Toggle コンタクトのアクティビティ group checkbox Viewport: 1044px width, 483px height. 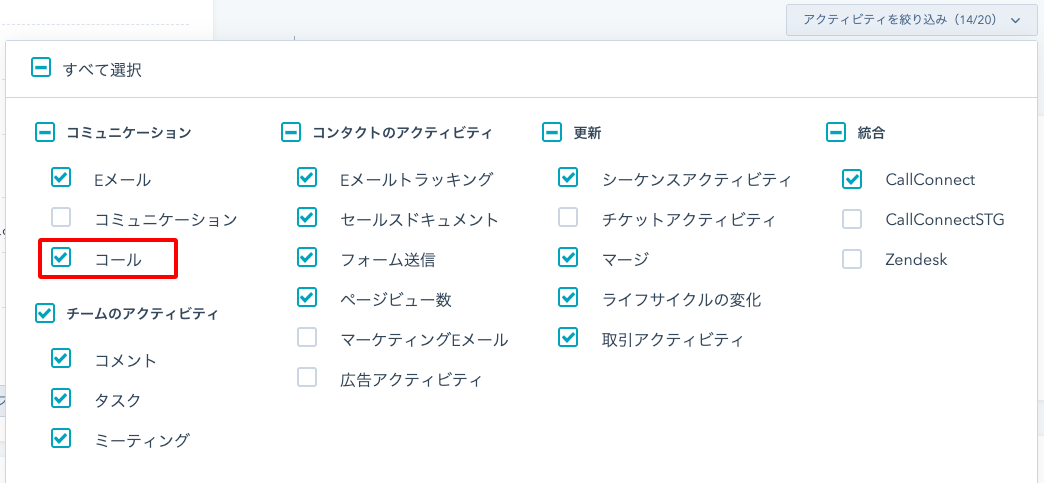(x=291, y=133)
